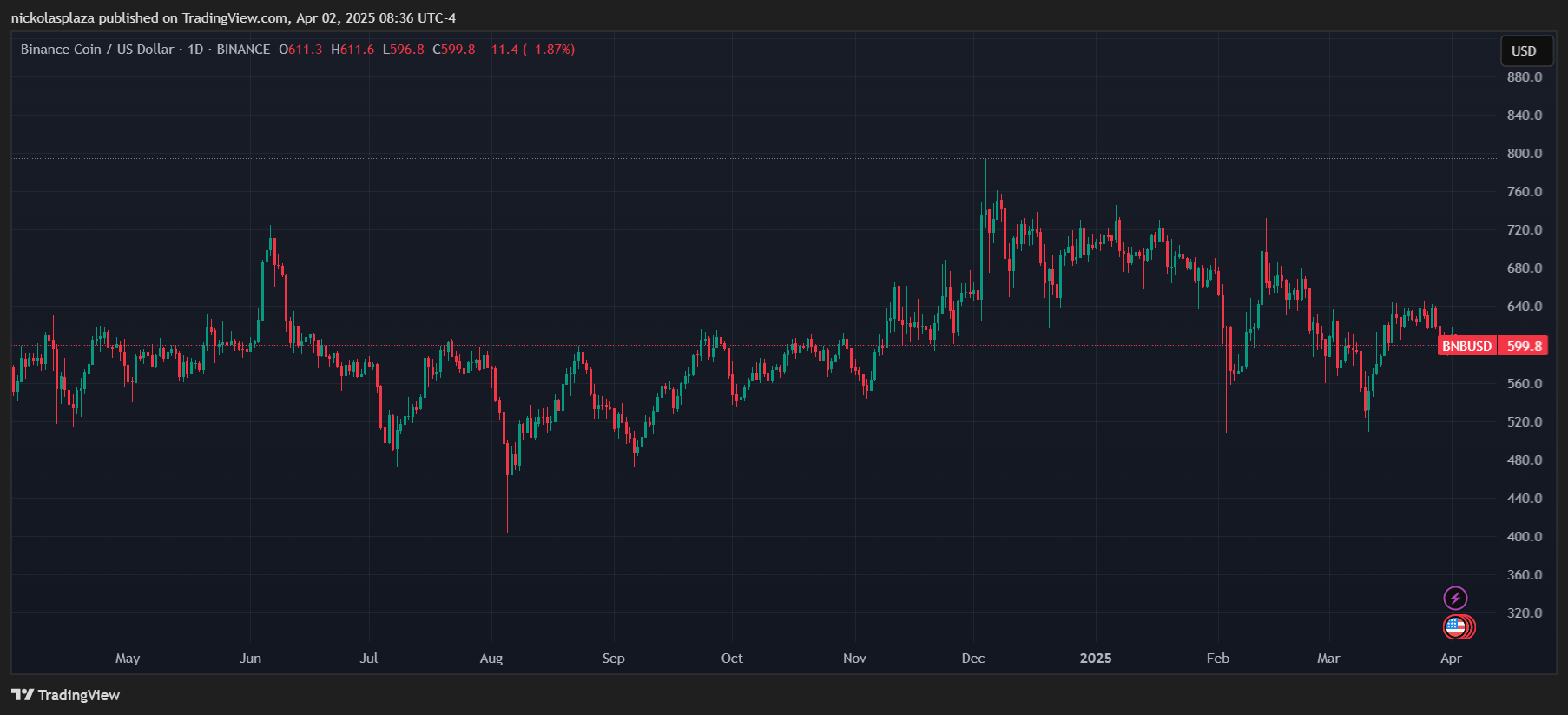The height and width of the screenshot is (715, 1568).
Task: Click the 440.0 price axis label
Action: 1525,498
